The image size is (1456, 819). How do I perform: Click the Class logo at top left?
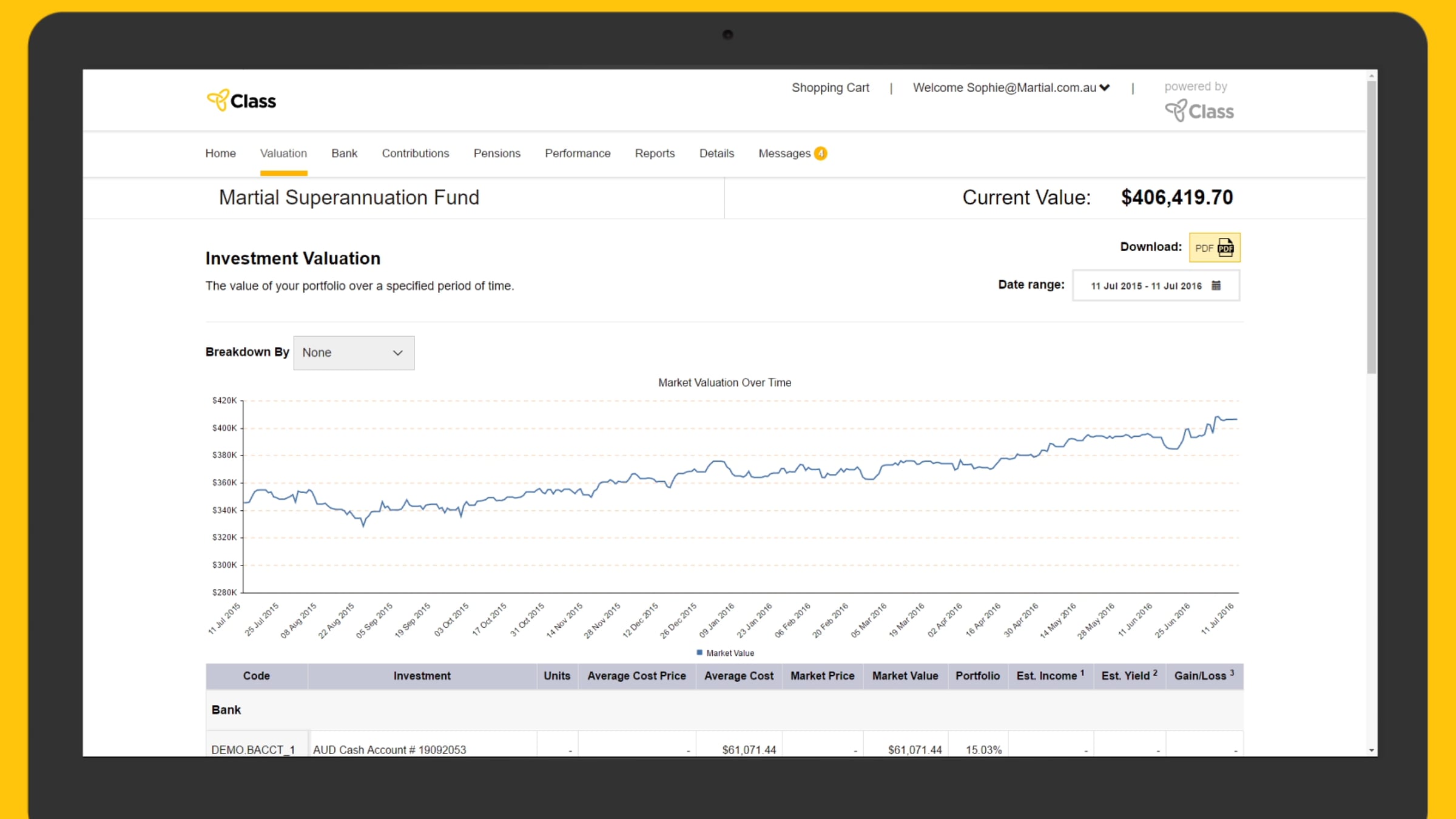[x=241, y=101]
